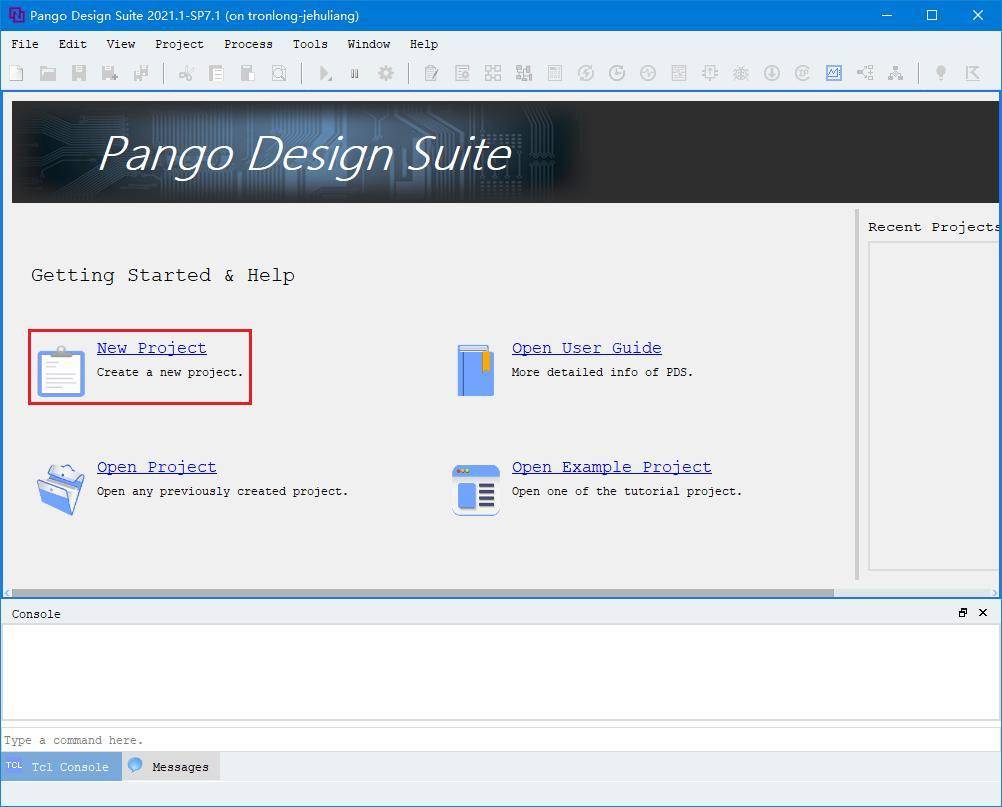1002x807 pixels.
Task: Save the current file
Action: click(79, 73)
